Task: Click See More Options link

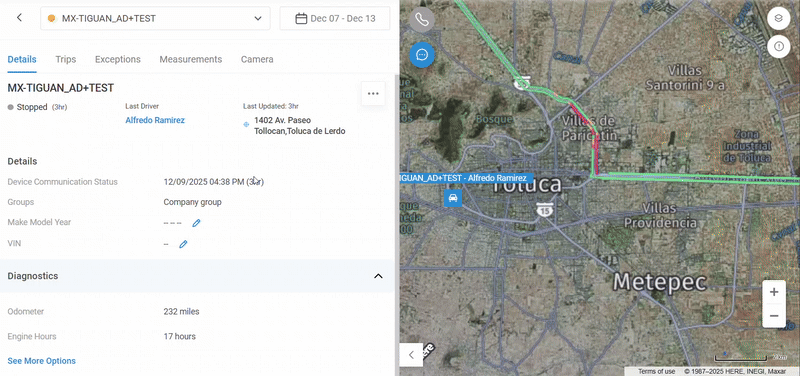Action: tap(41, 361)
